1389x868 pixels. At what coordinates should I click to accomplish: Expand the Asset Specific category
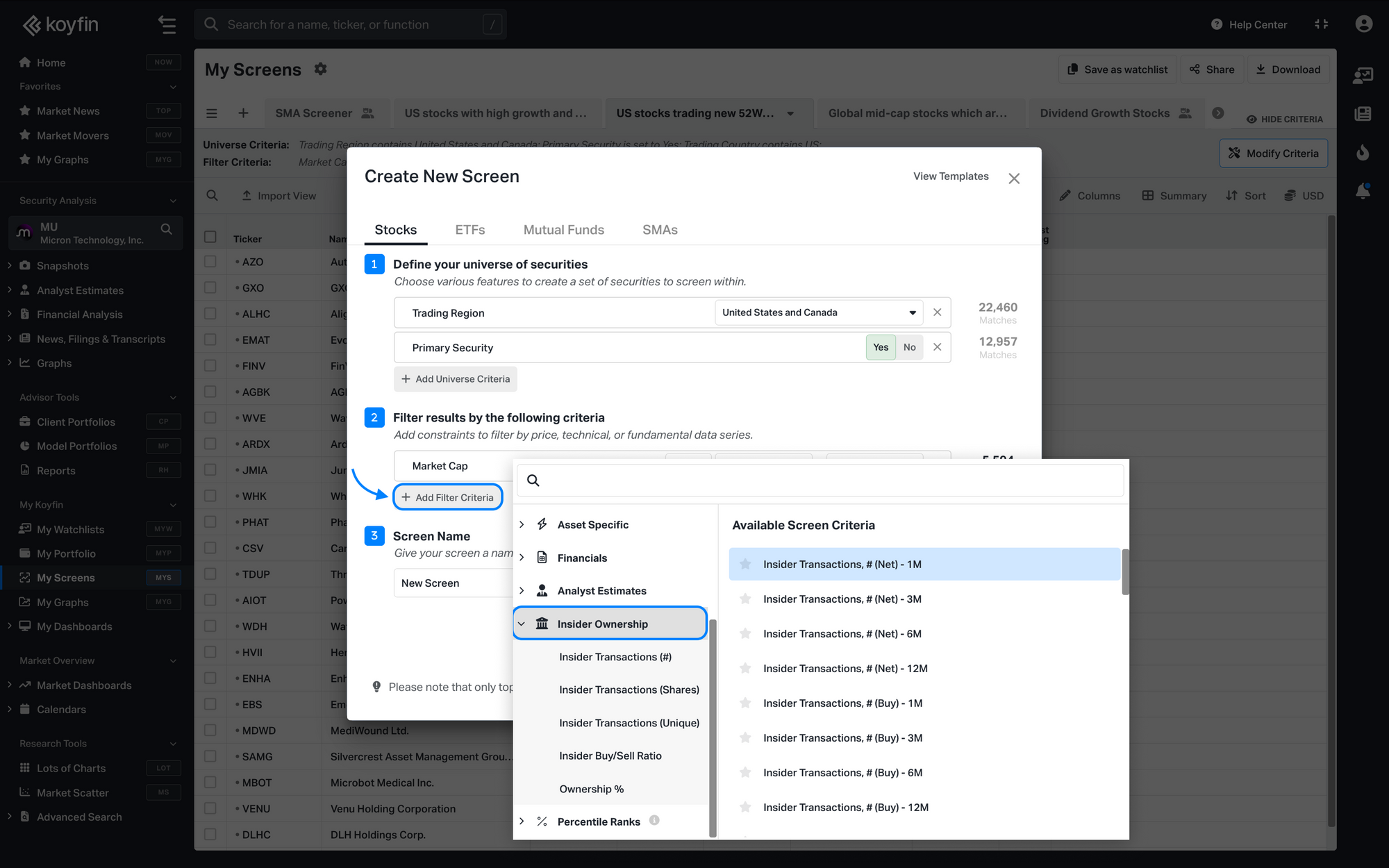[x=522, y=524]
